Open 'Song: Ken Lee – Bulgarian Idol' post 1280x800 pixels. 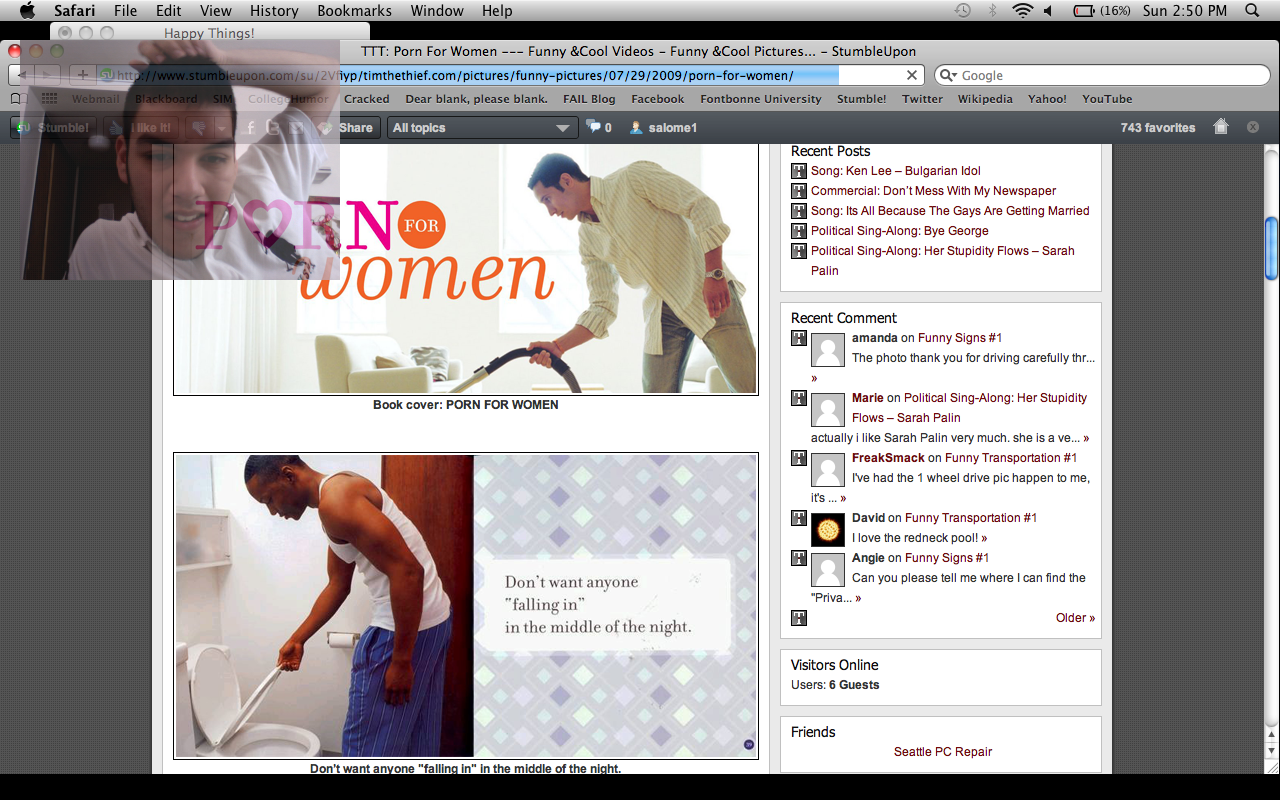[895, 171]
